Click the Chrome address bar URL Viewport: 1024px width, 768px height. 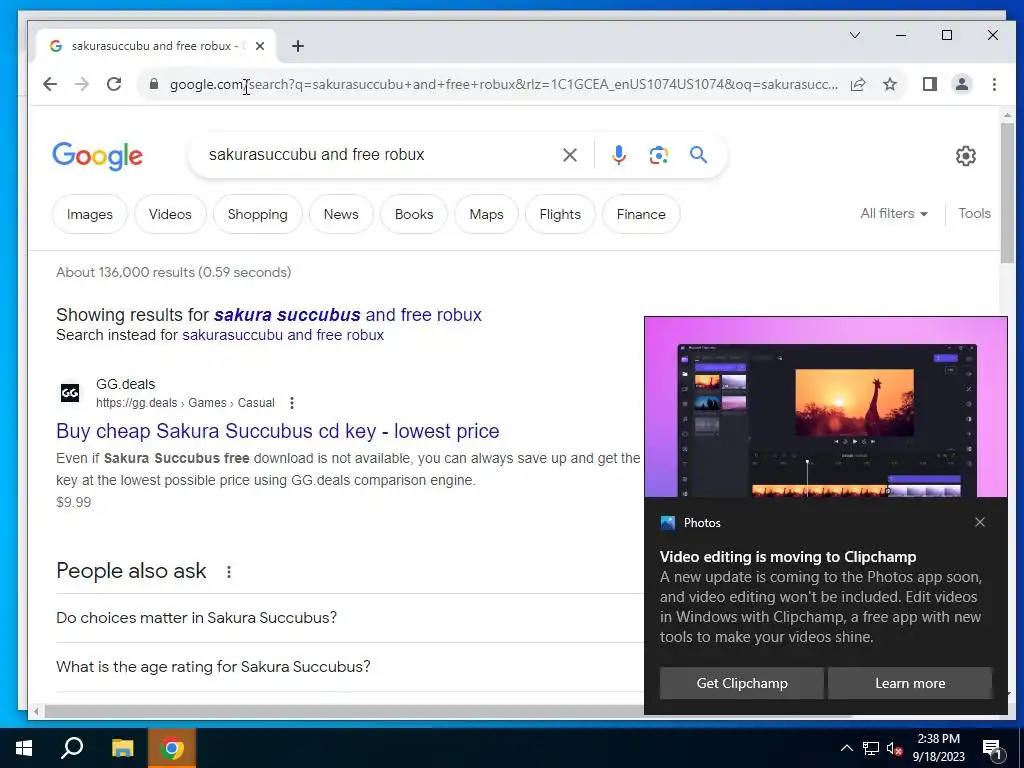[503, 84]
